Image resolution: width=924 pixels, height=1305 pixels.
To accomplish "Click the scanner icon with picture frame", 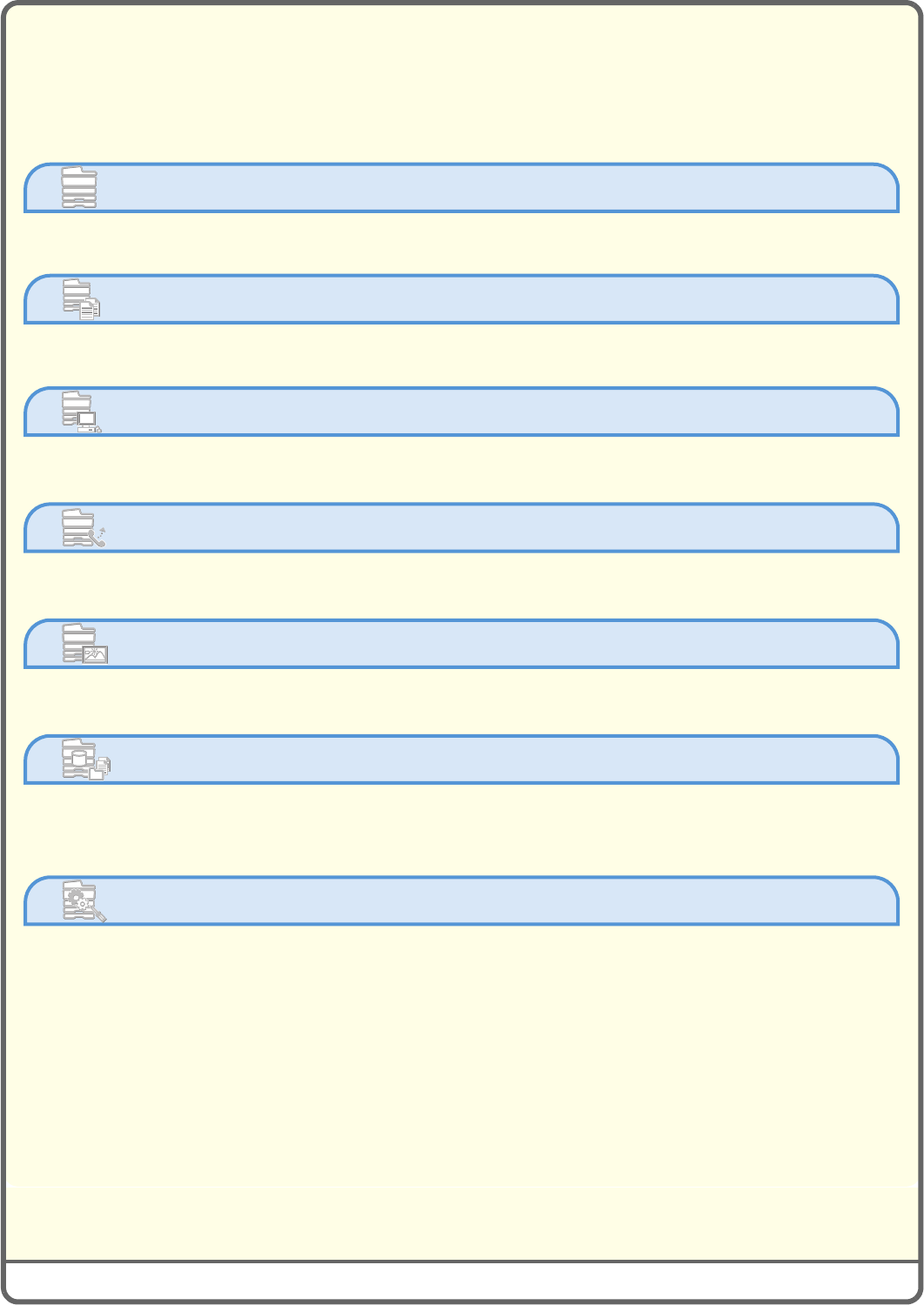I will pos(84,645).
